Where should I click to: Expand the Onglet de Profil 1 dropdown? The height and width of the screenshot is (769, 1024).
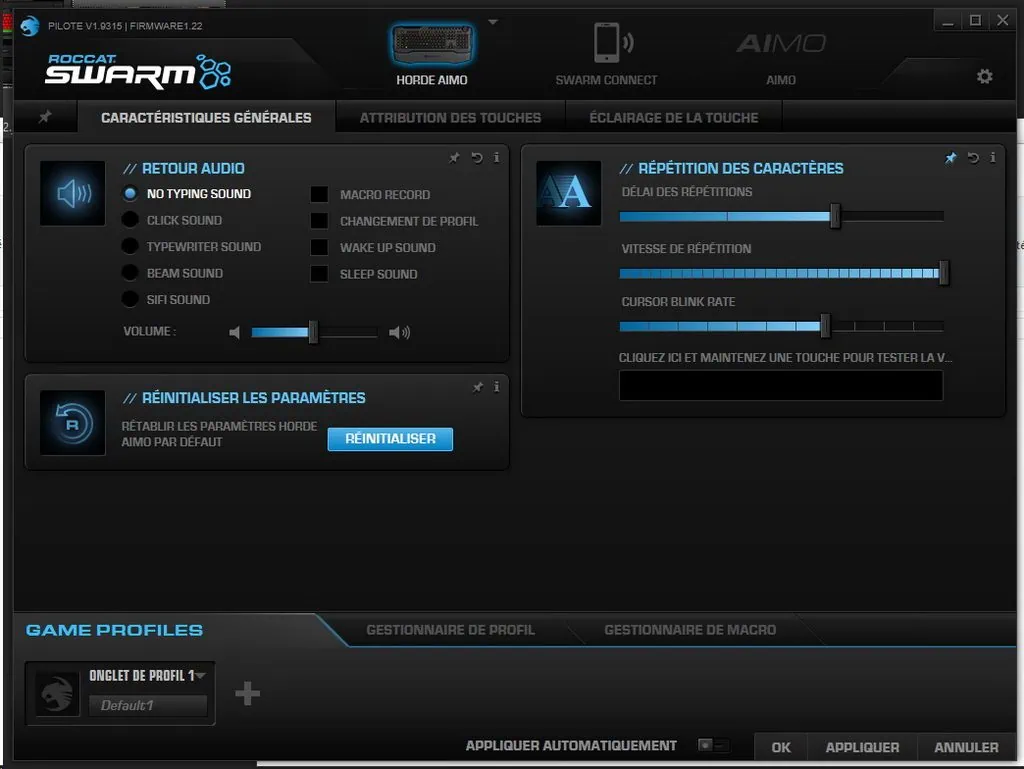coord(201,676)
